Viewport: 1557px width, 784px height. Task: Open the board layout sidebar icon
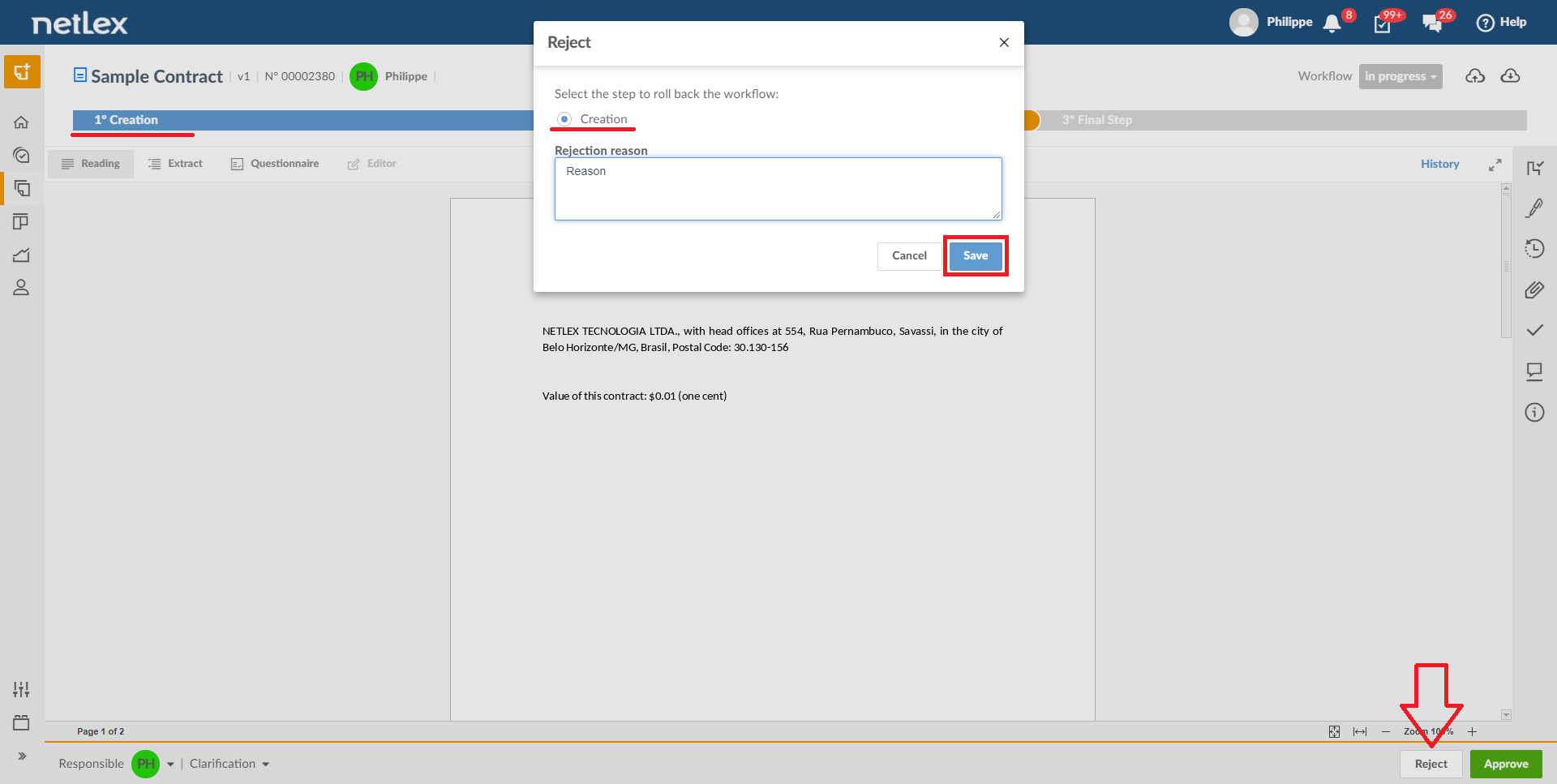point(21,221)
